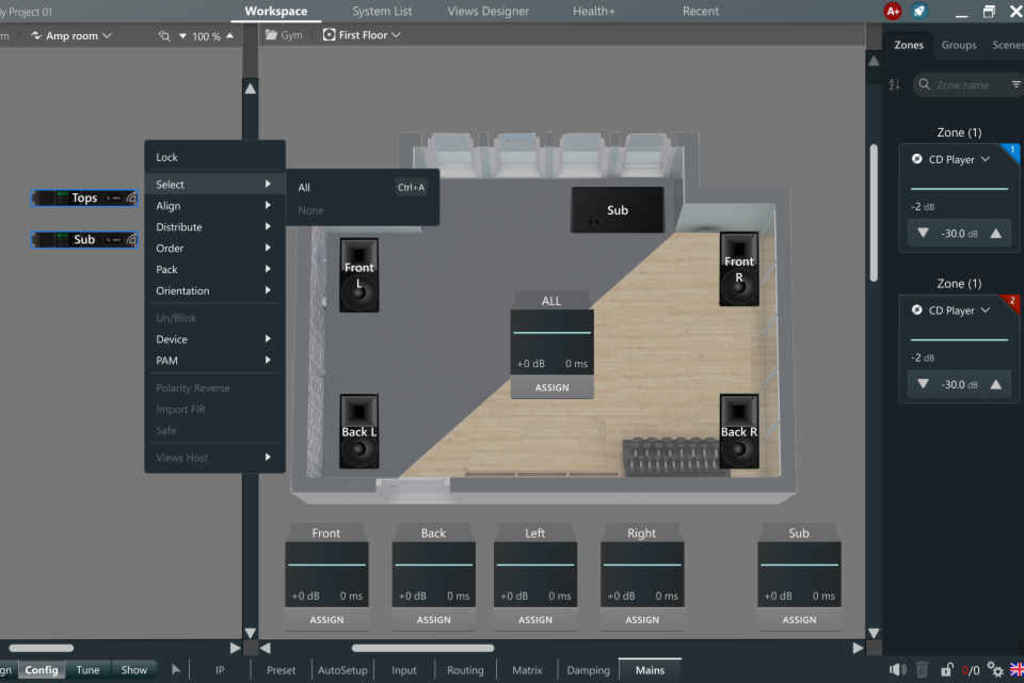Switch to Tune mode

pos(88,670)
